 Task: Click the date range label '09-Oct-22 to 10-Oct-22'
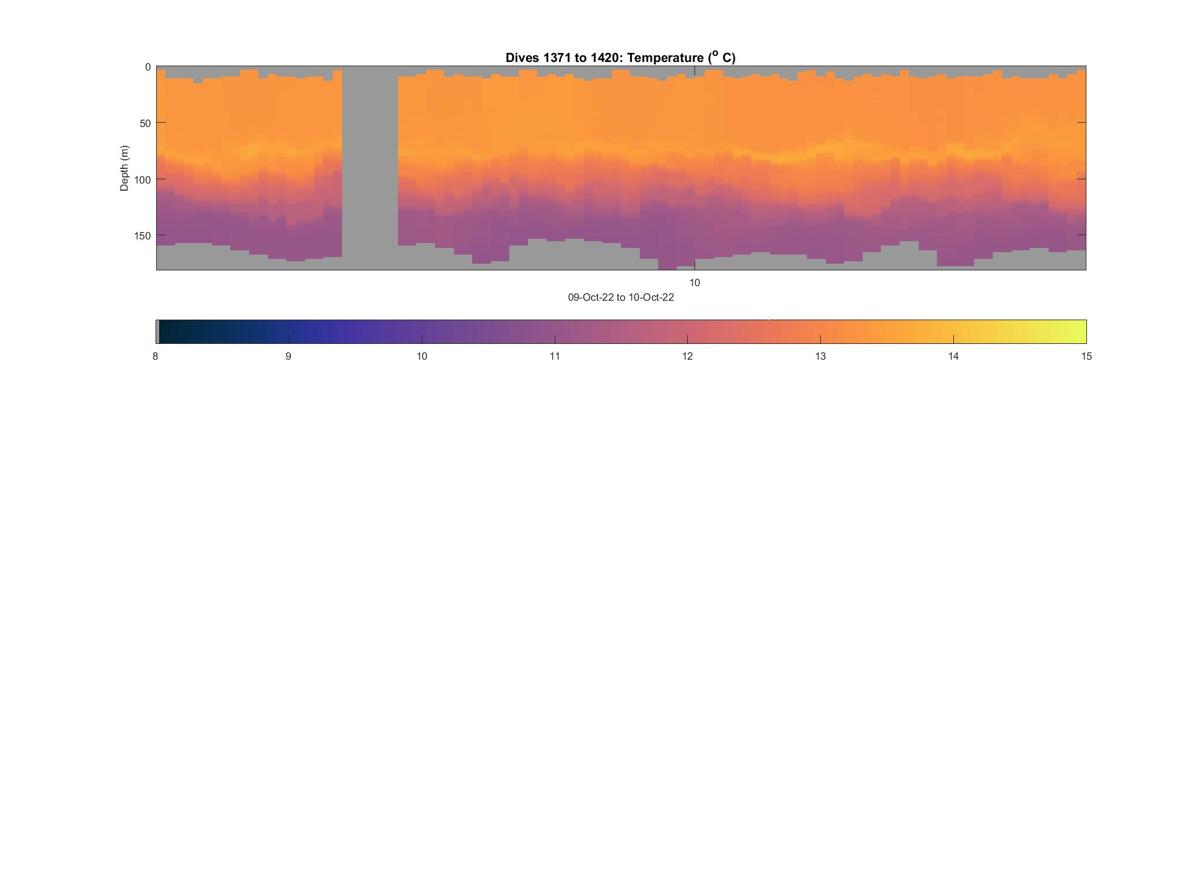pos(620,297)
